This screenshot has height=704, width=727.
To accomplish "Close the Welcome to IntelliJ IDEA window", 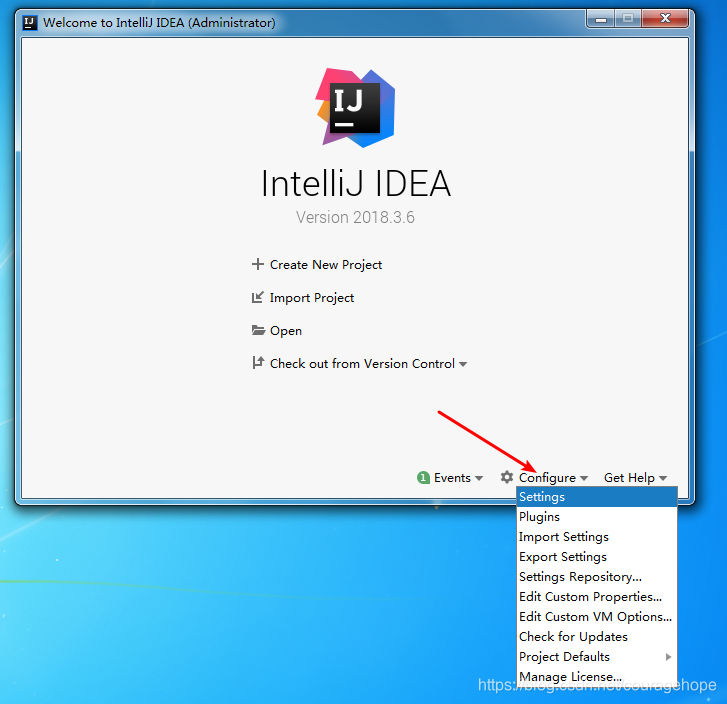I will click(665, 19).
